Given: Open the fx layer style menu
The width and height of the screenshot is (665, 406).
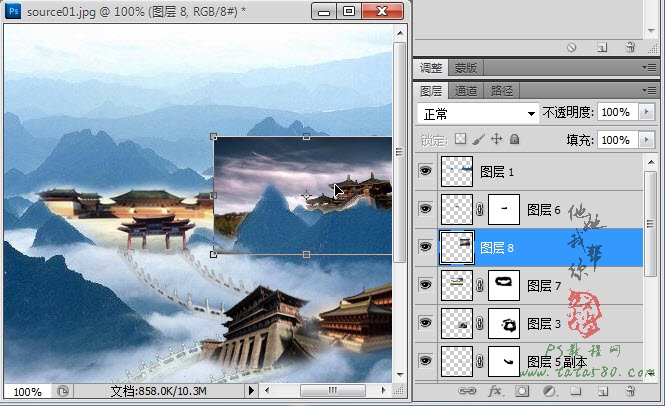Looking at the screenshot, I should click(x=495, y=391).
